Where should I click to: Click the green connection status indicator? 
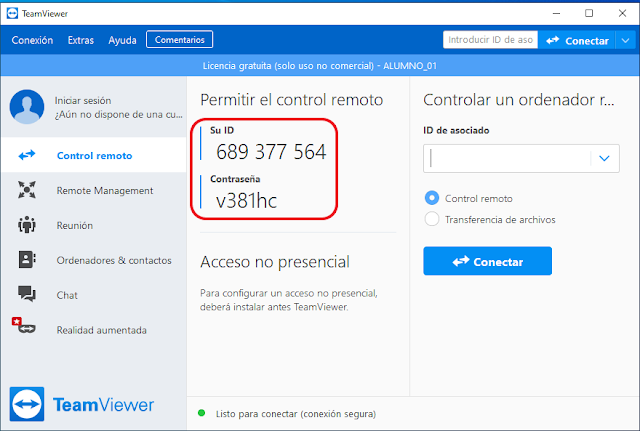[x=201, y=413]
